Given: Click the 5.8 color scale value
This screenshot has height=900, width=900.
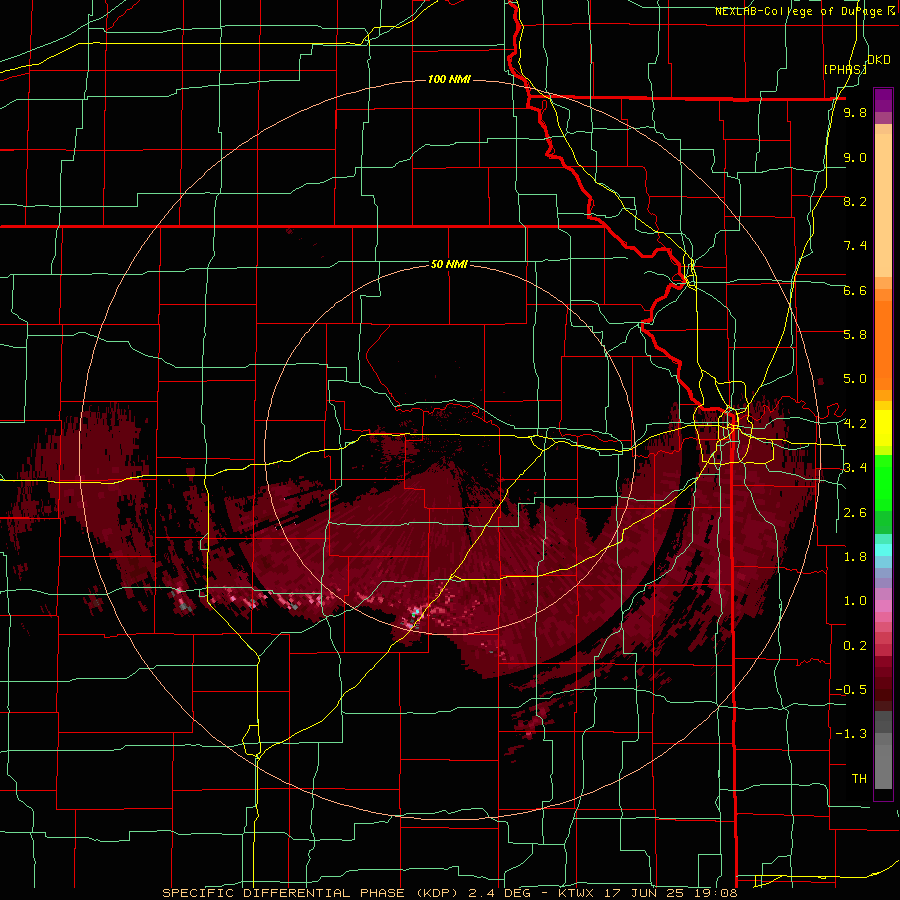Looking at the screenshot, I should [855, 335].
